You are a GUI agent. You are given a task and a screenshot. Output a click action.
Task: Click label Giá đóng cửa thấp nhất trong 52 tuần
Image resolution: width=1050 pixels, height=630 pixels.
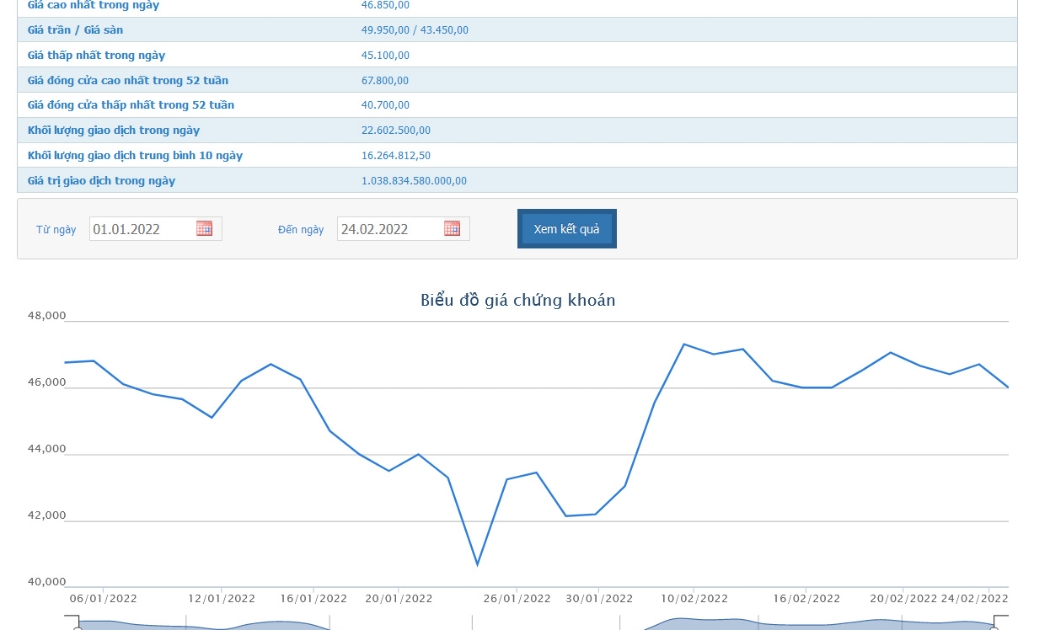pos(131,105)
